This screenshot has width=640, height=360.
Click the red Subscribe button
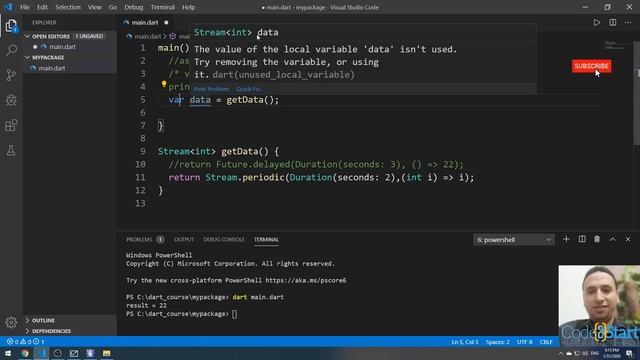[x=591, y=66]
